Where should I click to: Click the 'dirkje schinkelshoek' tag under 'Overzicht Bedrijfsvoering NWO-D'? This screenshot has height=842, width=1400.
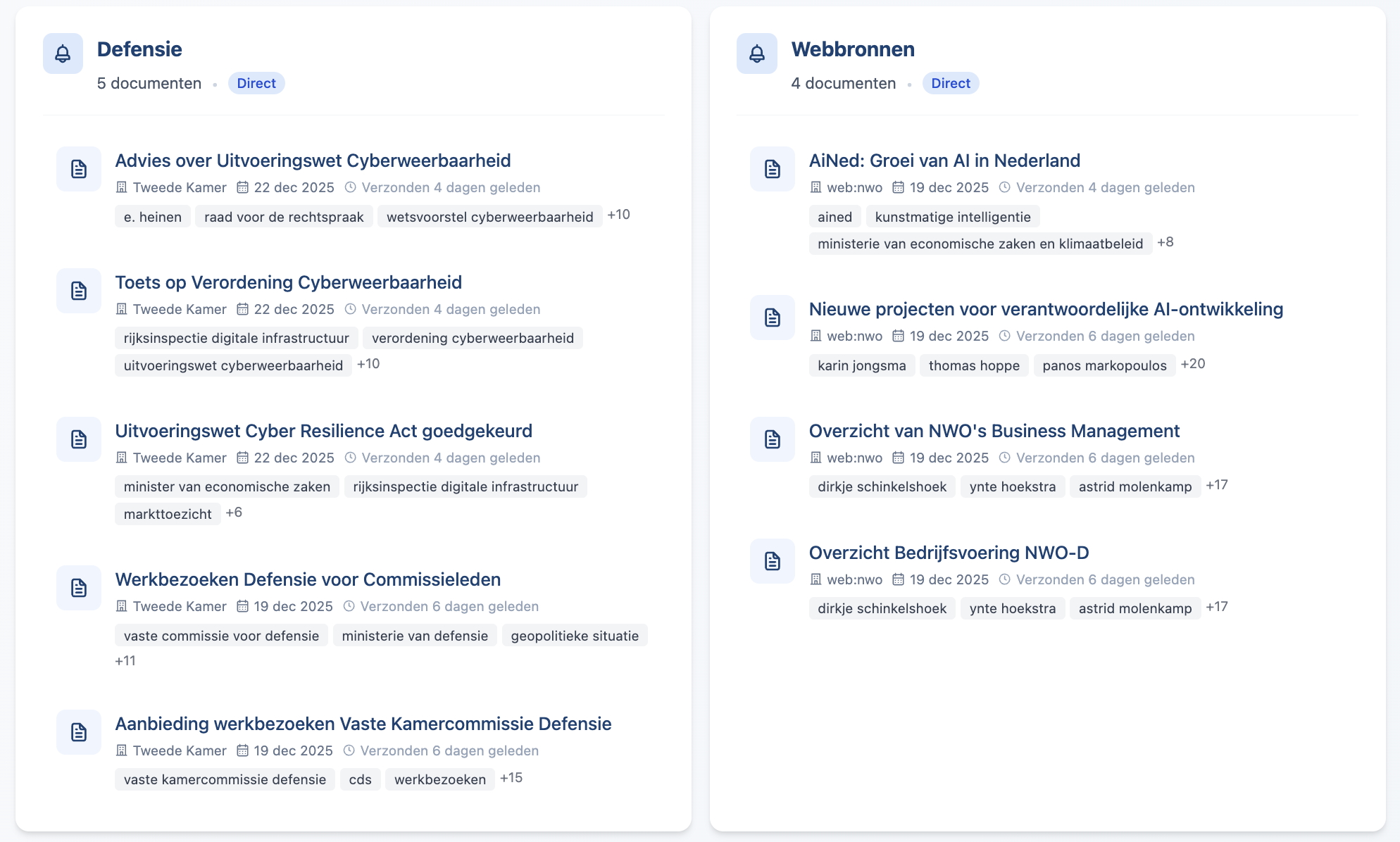(x=882, y=608)
